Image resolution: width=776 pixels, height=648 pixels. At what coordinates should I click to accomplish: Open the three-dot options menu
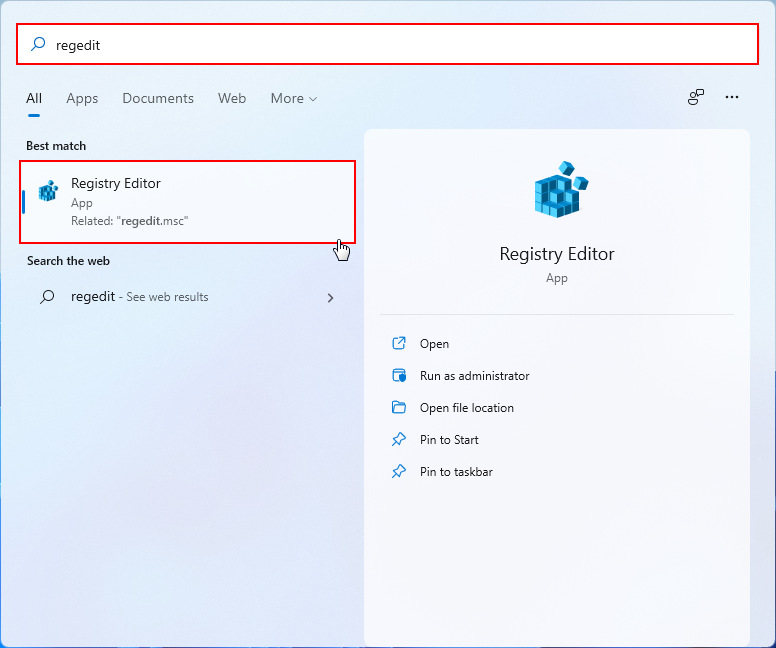pos(731,97)
